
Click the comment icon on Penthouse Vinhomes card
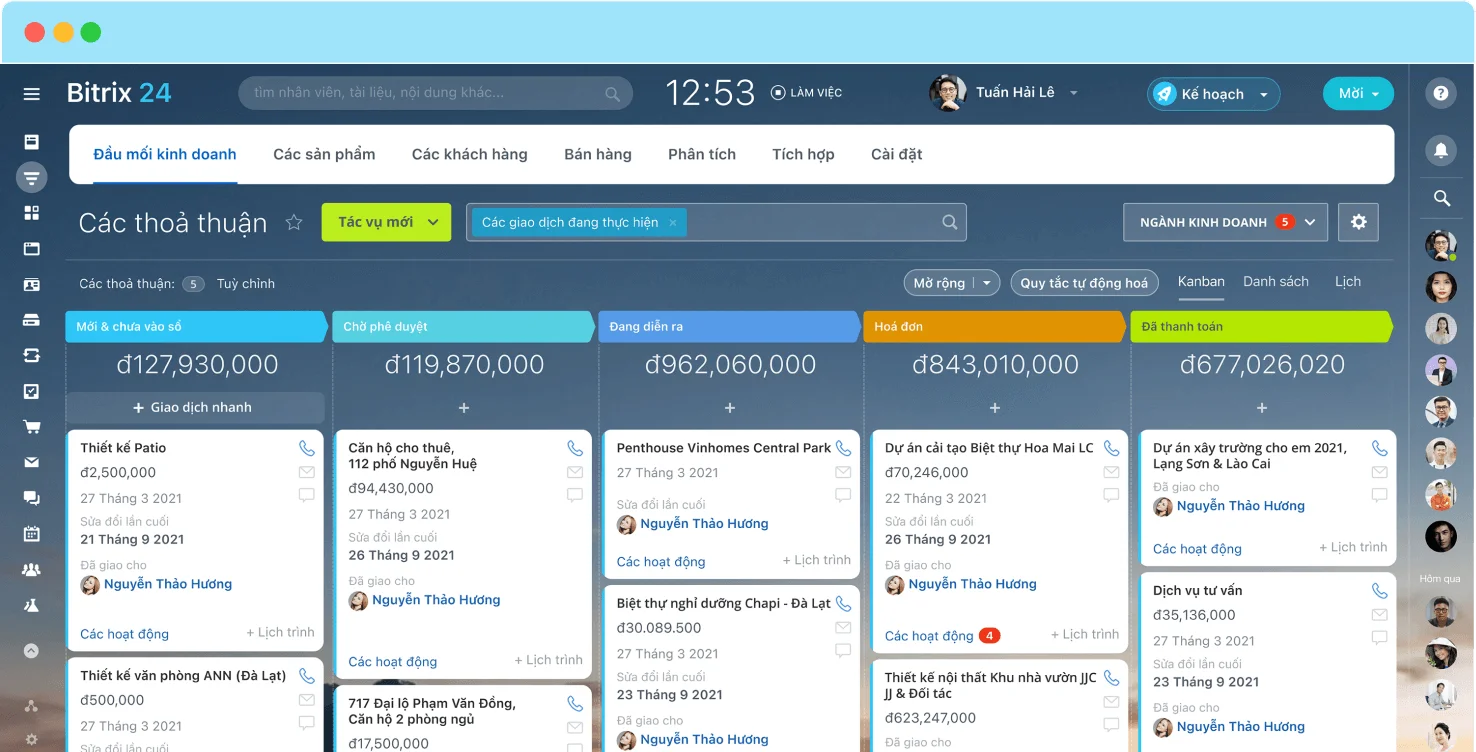tap(843, 495)
